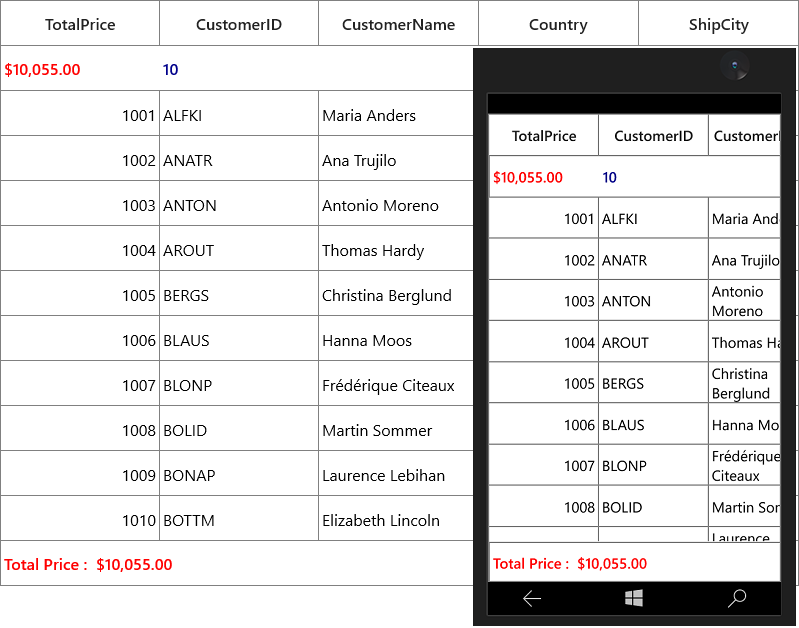The height and width of the screenshot is (628, 799).
Task: Click the Total Price summary row in the desktop grid
Action: pyautogui.click(x=237, y=563)
